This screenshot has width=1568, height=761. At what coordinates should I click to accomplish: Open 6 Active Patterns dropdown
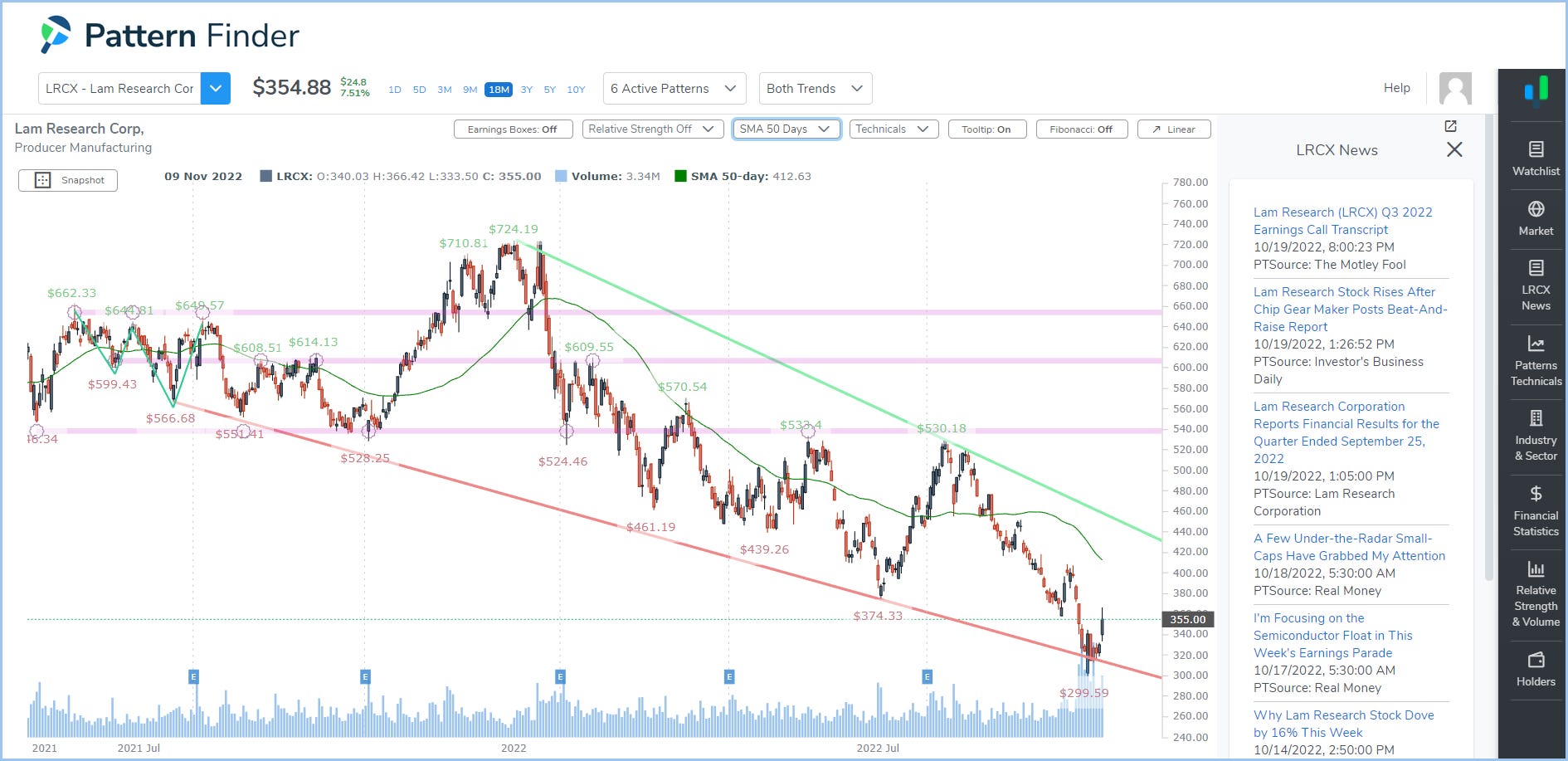coord(674,89)
